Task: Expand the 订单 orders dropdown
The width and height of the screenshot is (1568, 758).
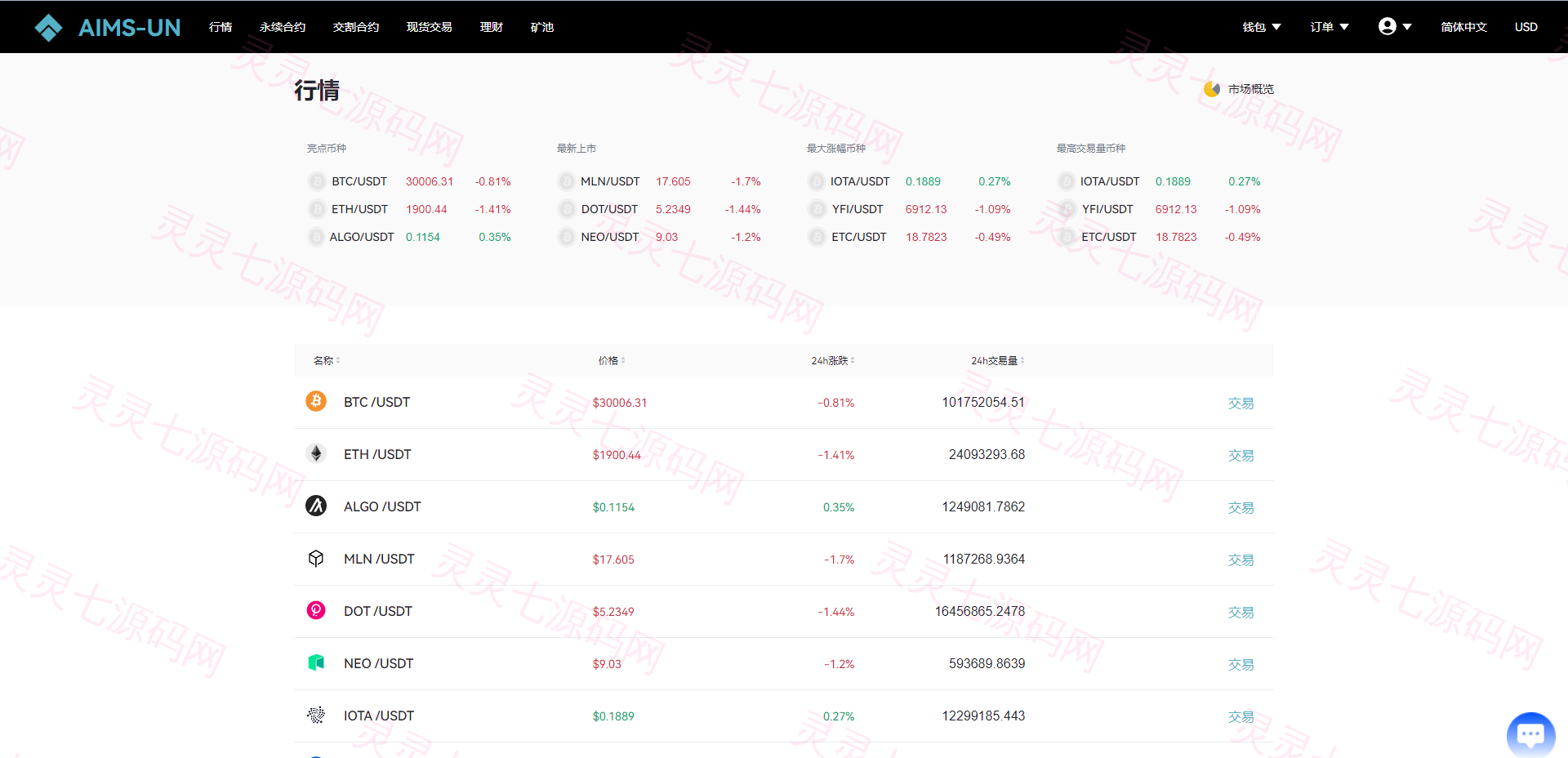Action: click(1330, 27)
